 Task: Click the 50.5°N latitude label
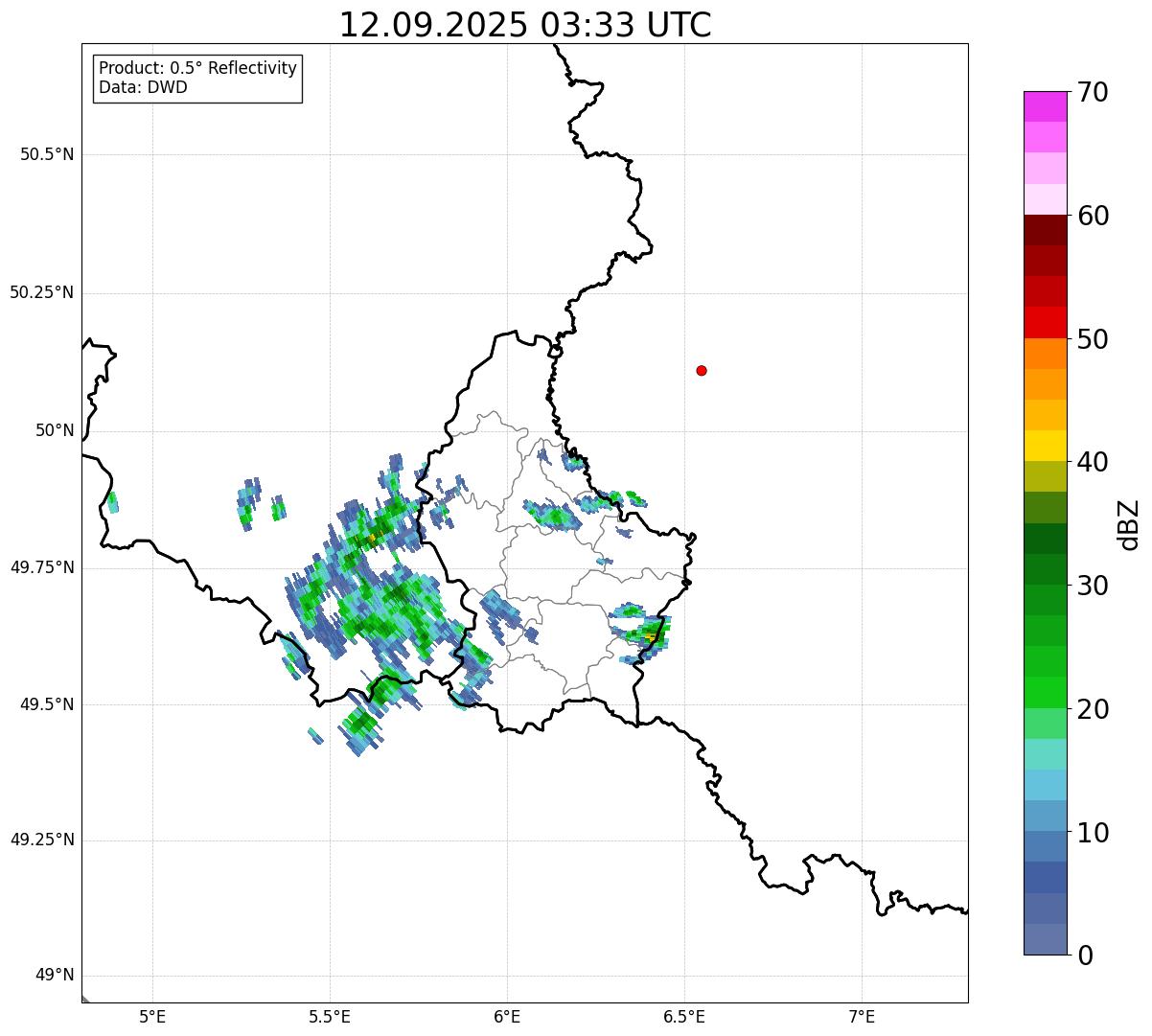tap(46, 154)
